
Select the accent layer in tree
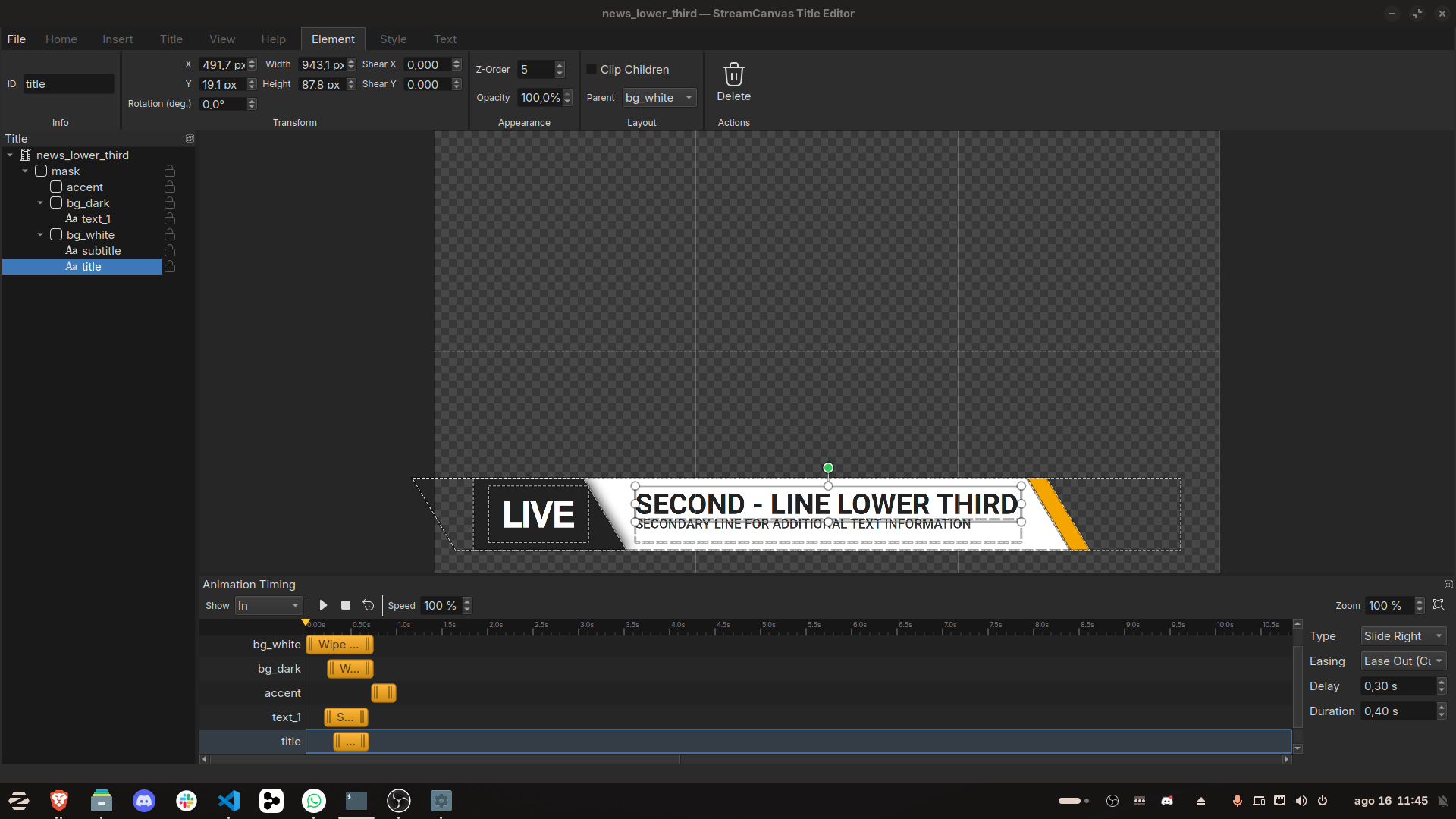[x=85, y=187]
